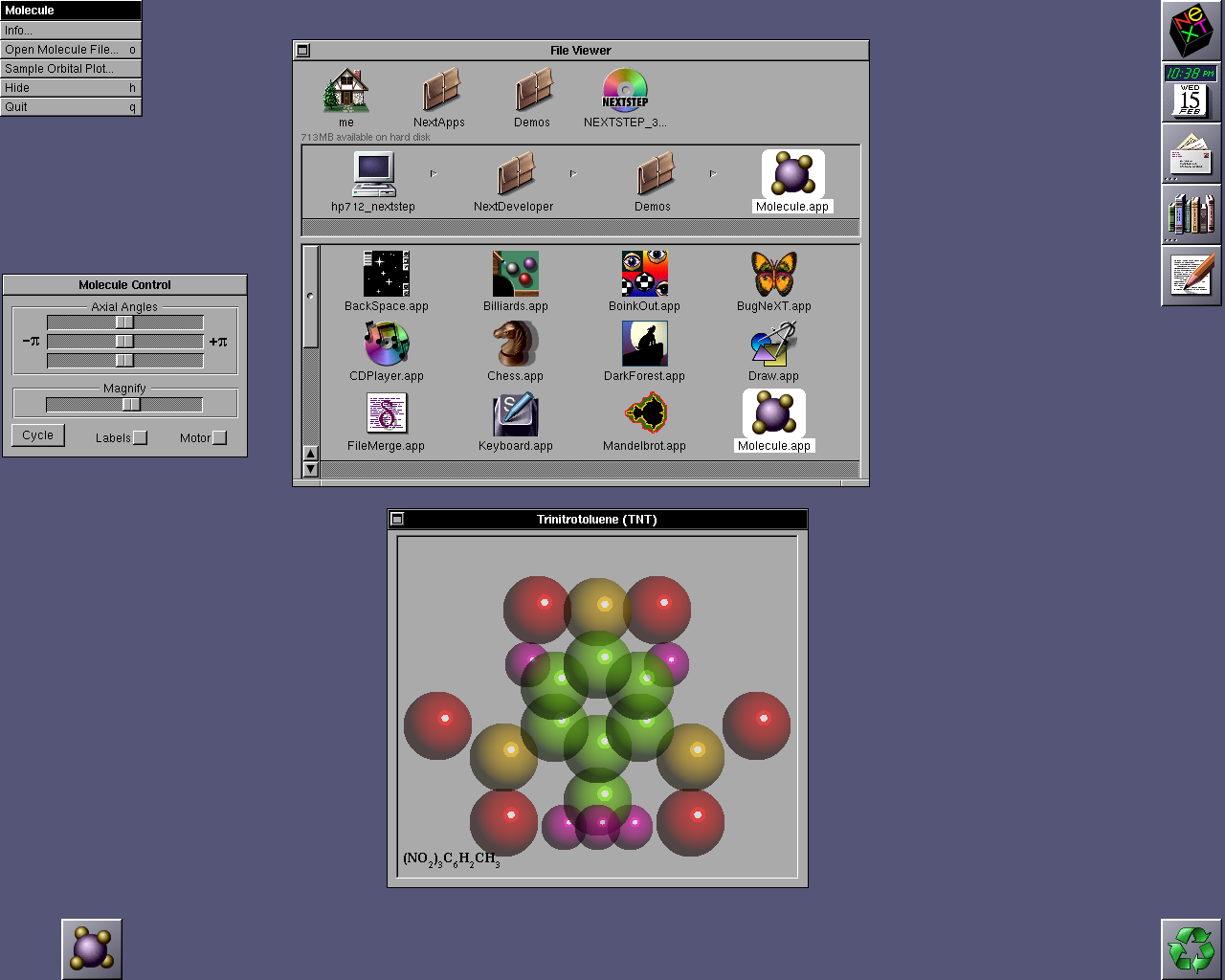Pick the Chess.app knight icon
The height and width of the screenshot is (980, 1225).
(516, 344)
